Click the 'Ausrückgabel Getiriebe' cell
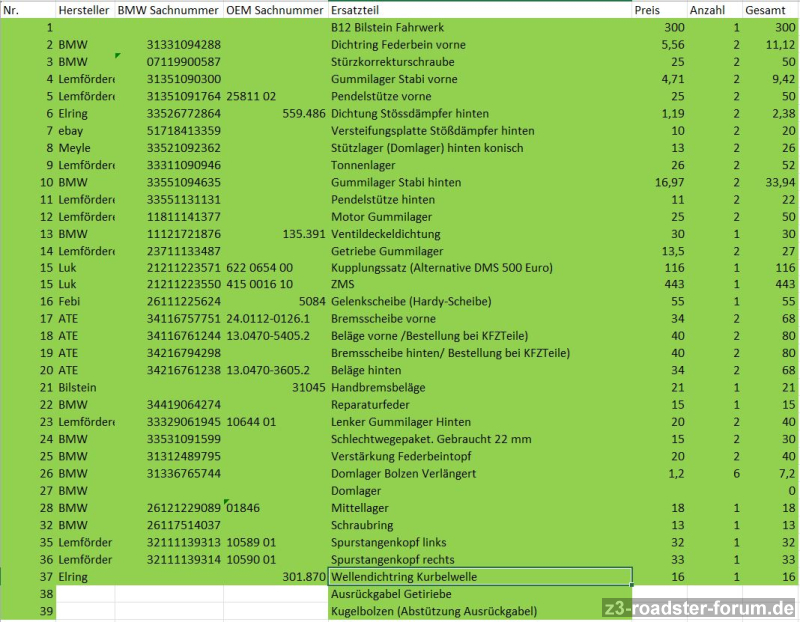The width and height of the screenshot is (800, 622). tap(480, 594)
